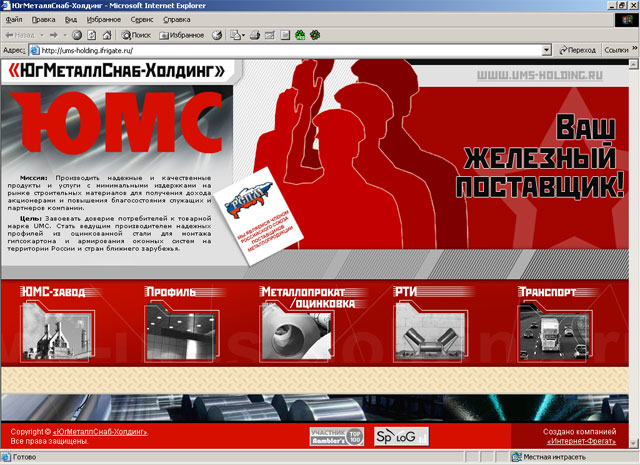Print the page with the printer icon

255,36
